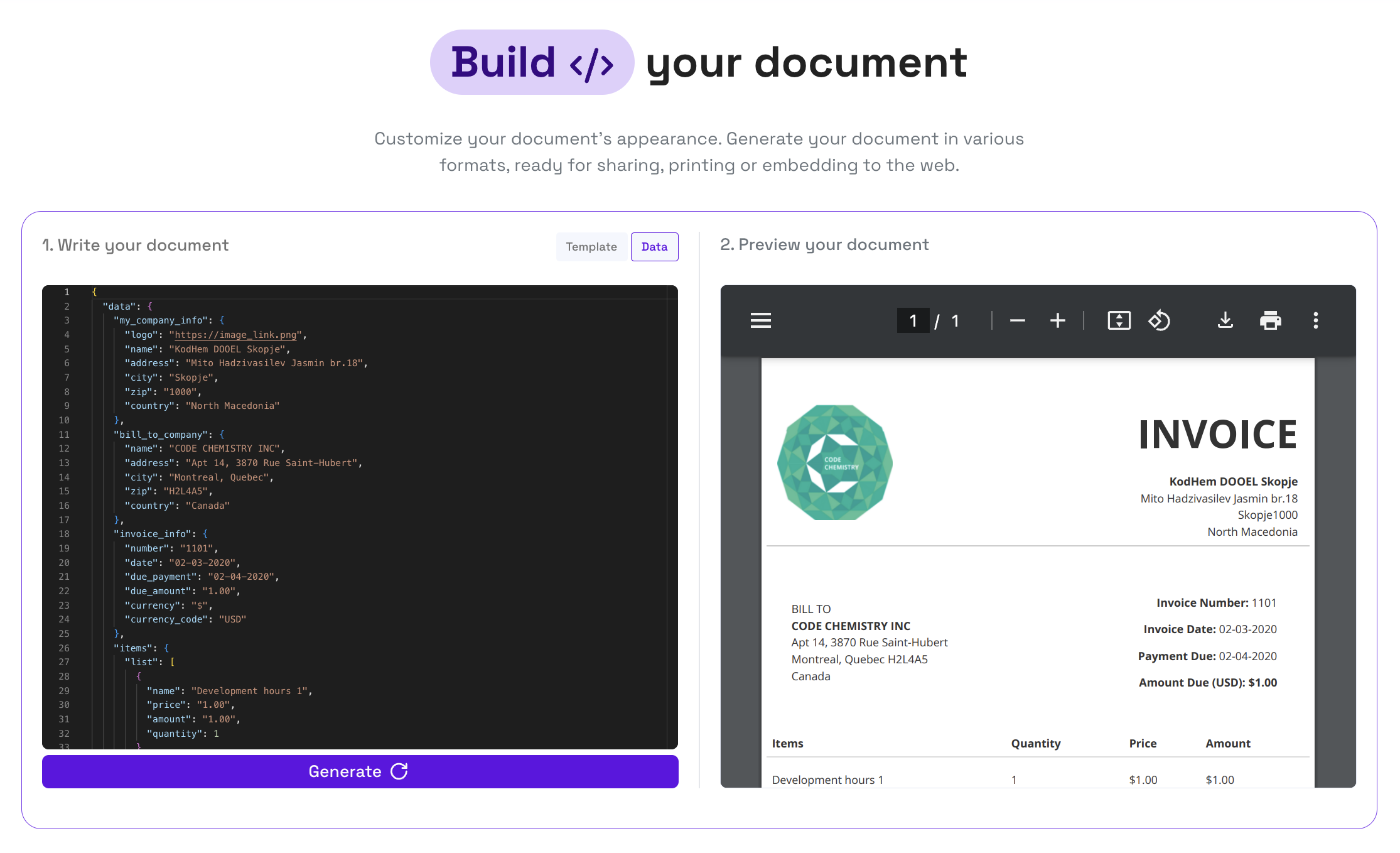Click the "CODE CHEMISTRY INC" value in editor
Viewport: 1400px width, 853px height.
[224, 448]
